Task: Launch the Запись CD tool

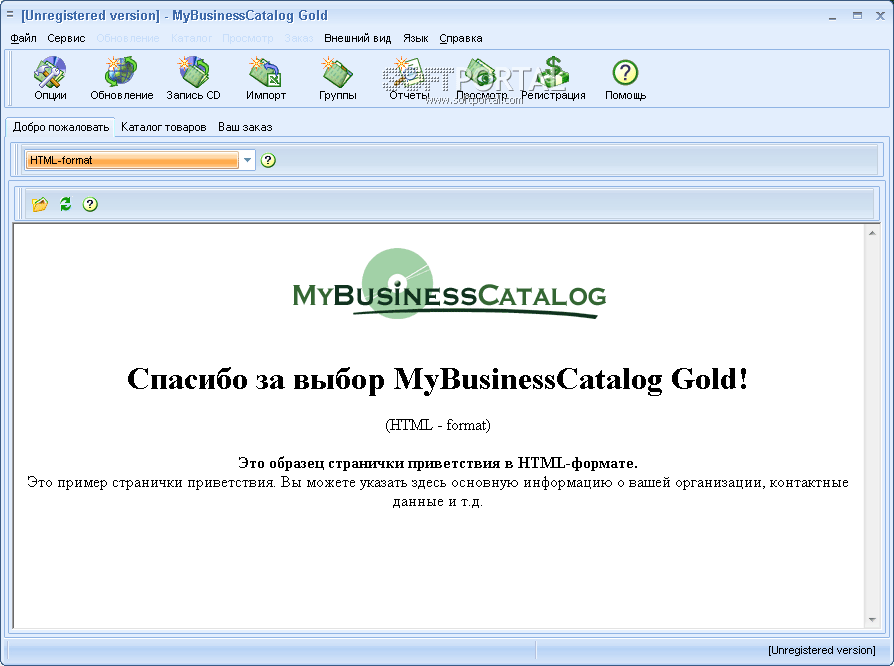Action: tap(193, 79)
